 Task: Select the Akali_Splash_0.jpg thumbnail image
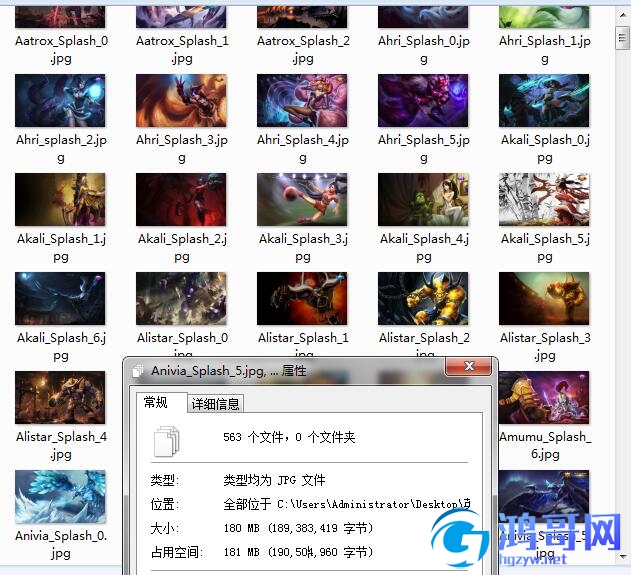coord(544,100)
